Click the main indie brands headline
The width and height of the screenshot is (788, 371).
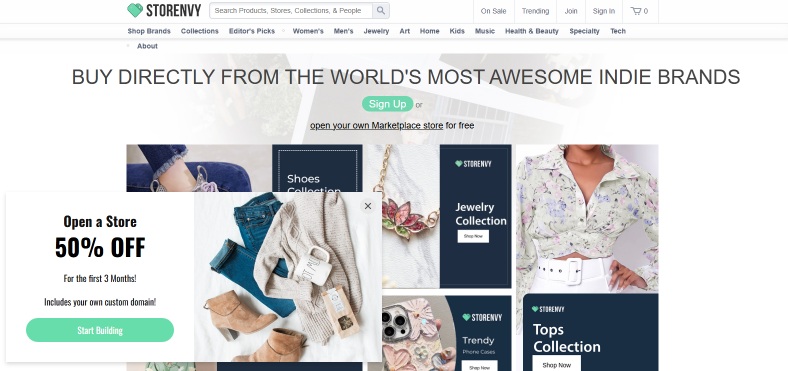coord(406,77)
